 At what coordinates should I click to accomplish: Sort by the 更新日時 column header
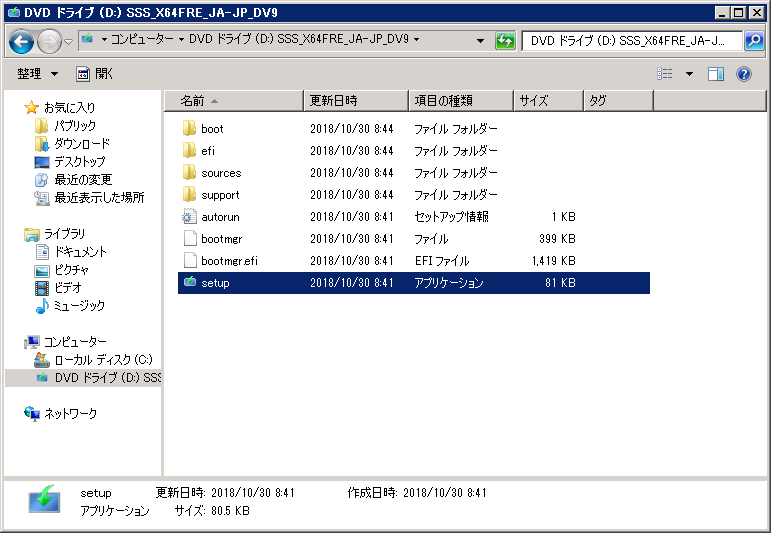tap(356, 101)
